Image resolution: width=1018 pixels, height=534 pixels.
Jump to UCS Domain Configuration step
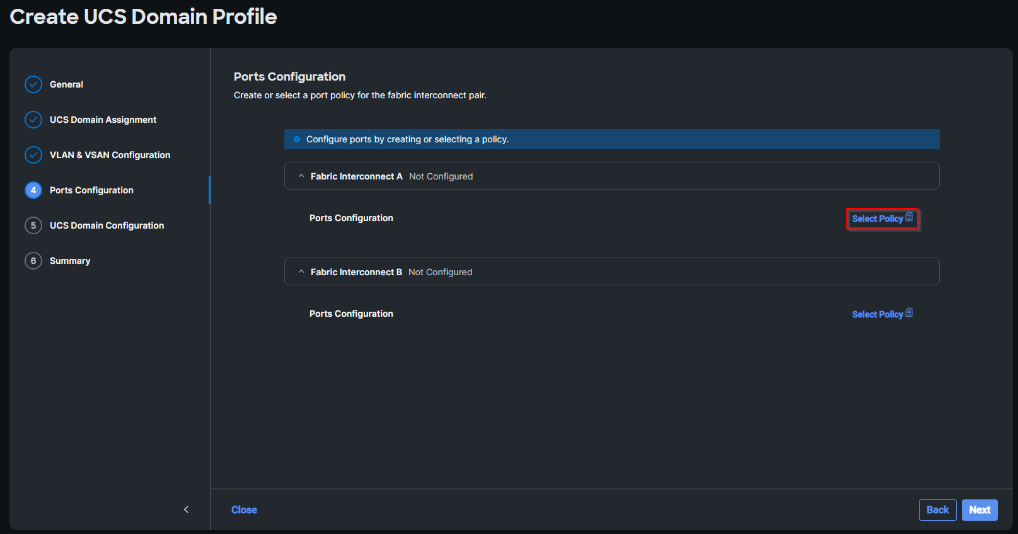coord(107,226)
